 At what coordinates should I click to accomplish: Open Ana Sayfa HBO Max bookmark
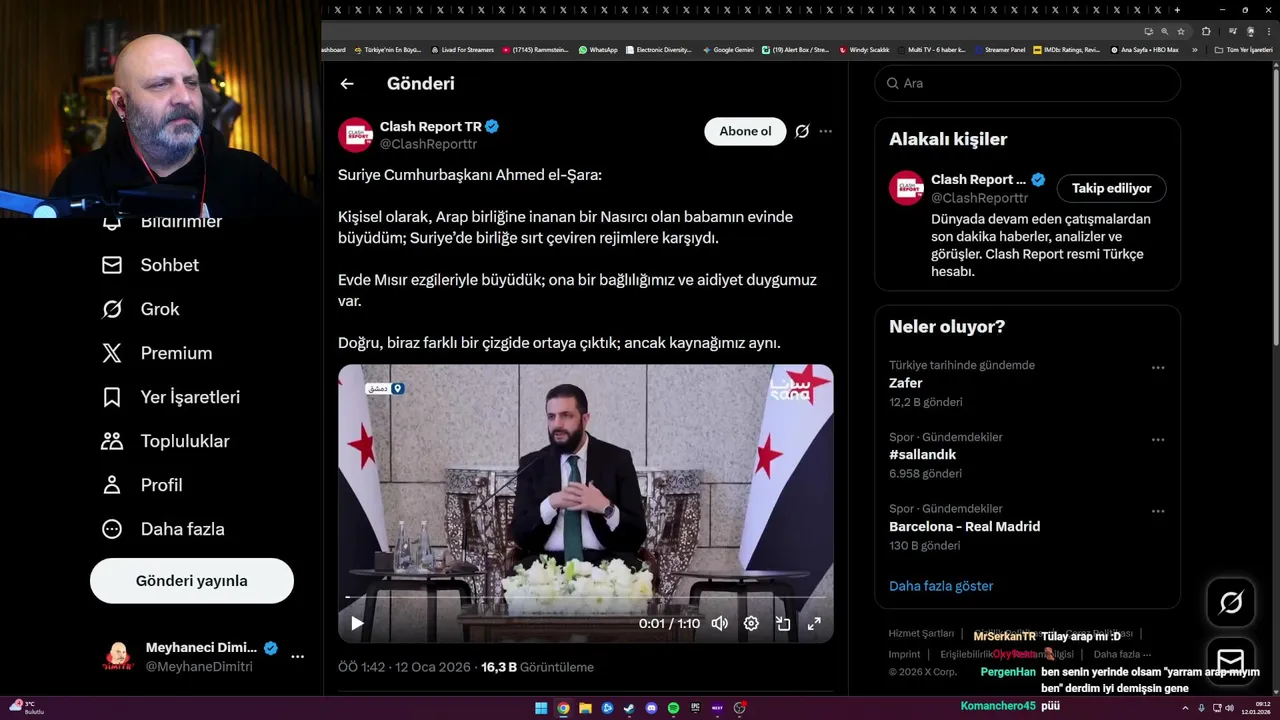pos(1145,49)
